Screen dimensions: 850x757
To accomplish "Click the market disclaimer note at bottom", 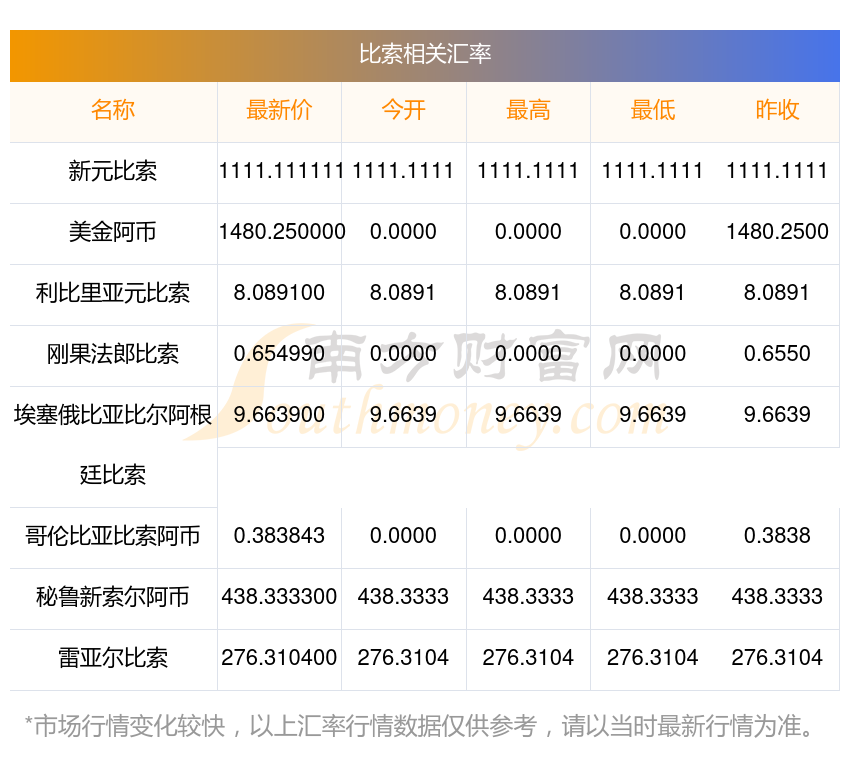I will coord(420,725).
